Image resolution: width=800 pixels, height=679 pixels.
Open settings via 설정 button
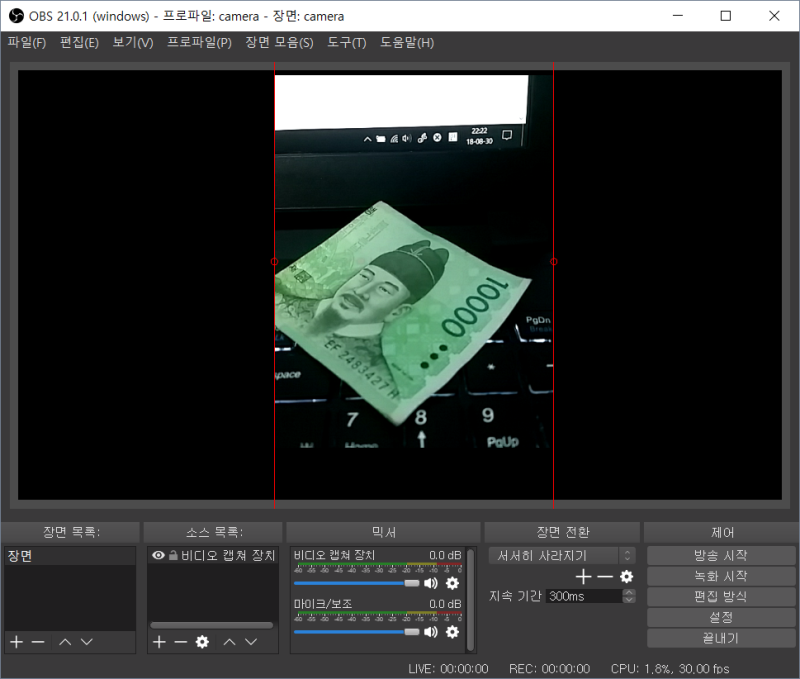tap(722, 617)
